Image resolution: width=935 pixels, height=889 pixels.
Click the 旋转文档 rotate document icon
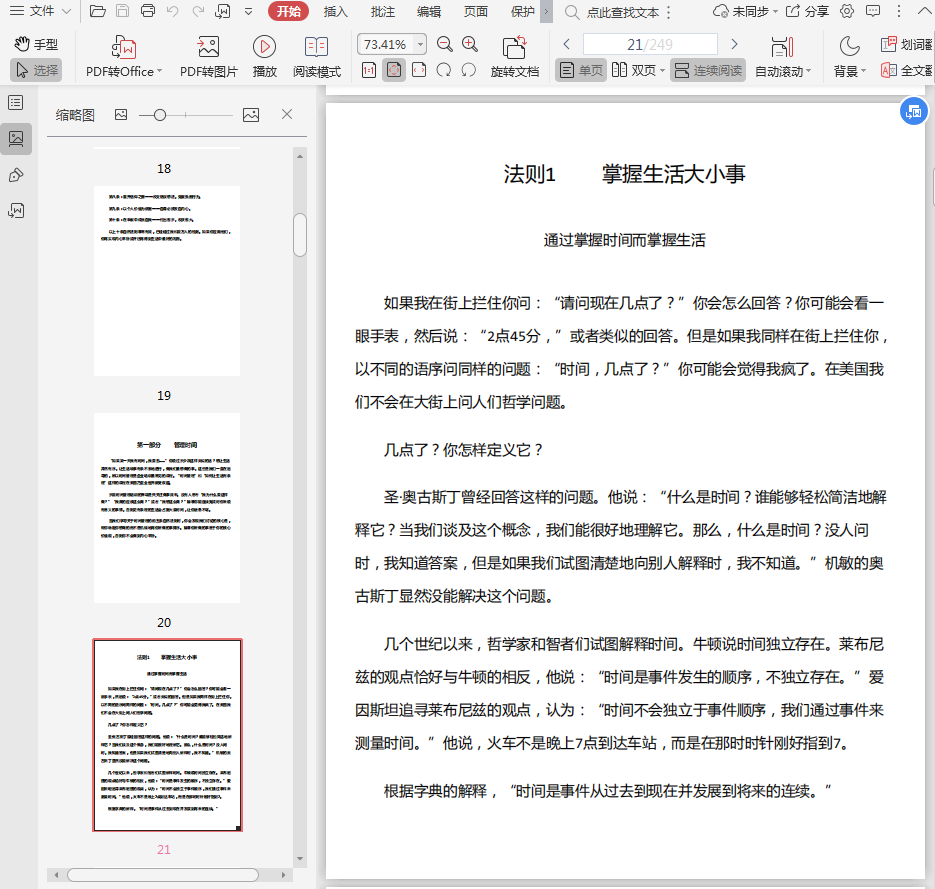[515, 47]
